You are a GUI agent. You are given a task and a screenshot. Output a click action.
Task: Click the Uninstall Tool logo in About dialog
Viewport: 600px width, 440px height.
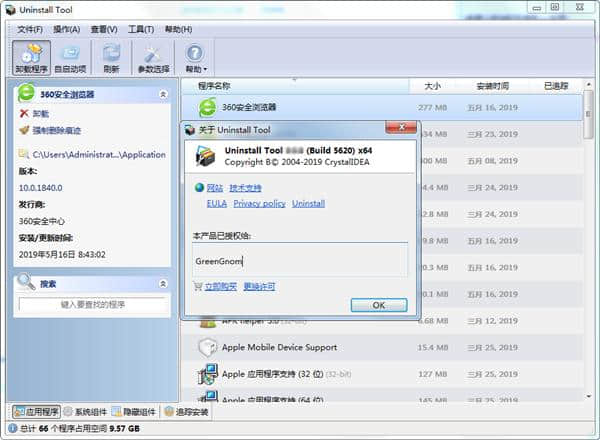[x=205, y=156]
